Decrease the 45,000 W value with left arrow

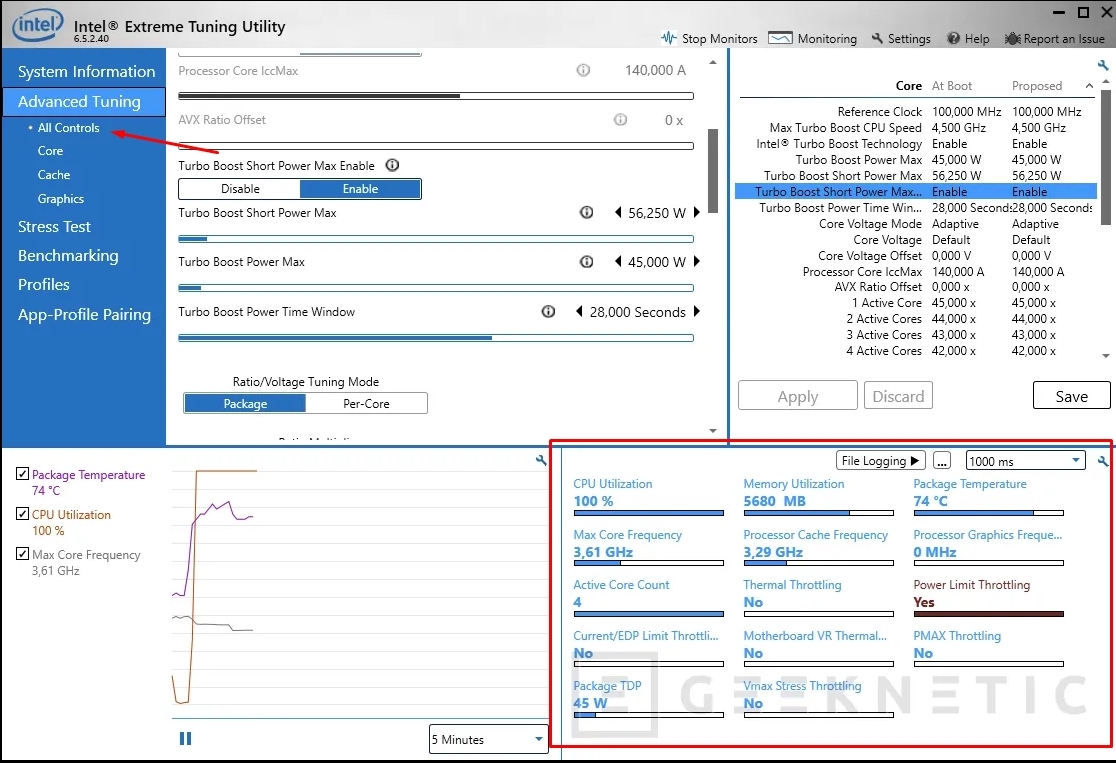point(618,261)
